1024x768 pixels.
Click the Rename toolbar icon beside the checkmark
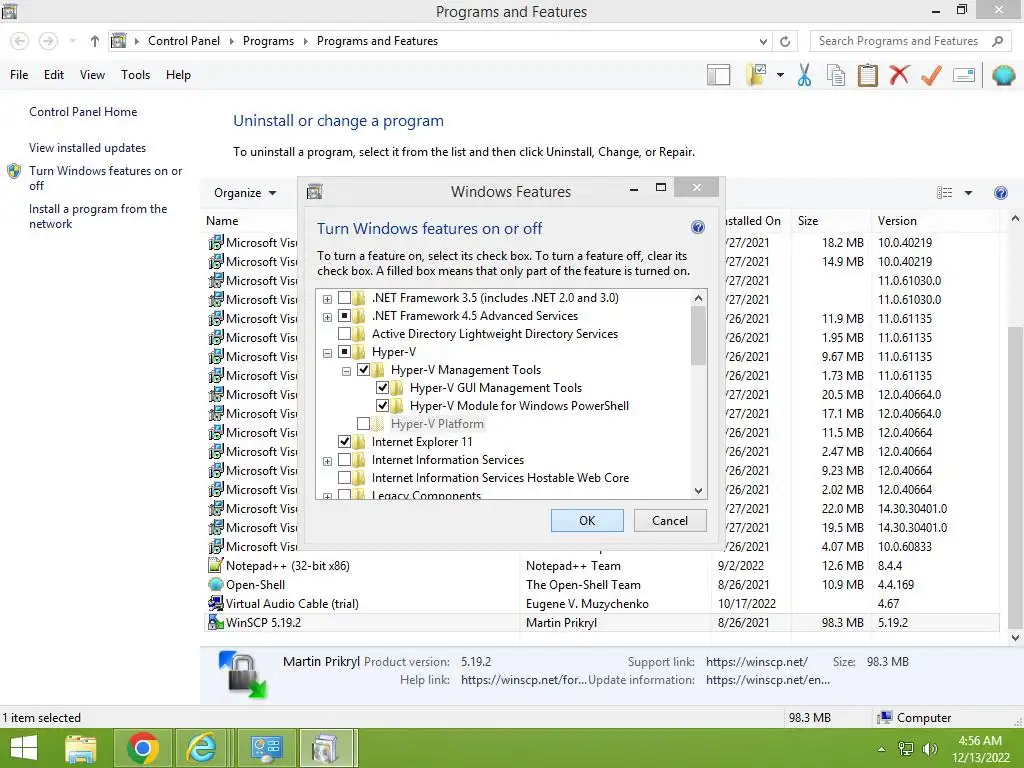coord(964,75)
